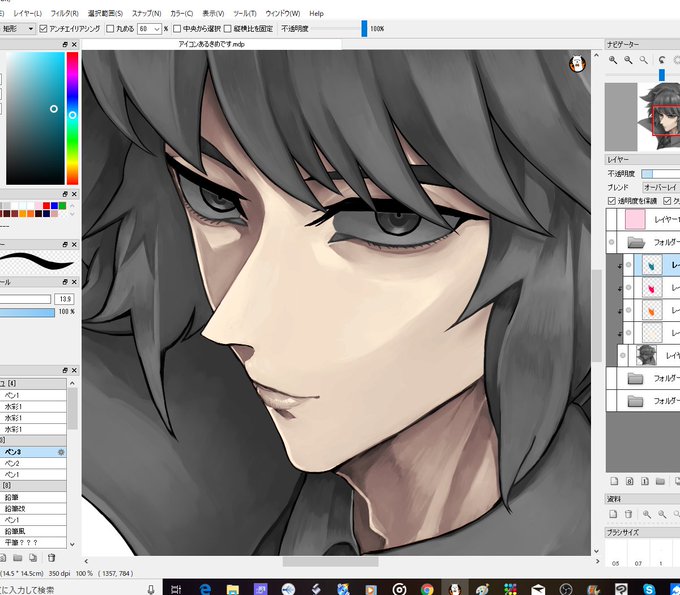Enable the 丸める checkbox

click(110, 29)
